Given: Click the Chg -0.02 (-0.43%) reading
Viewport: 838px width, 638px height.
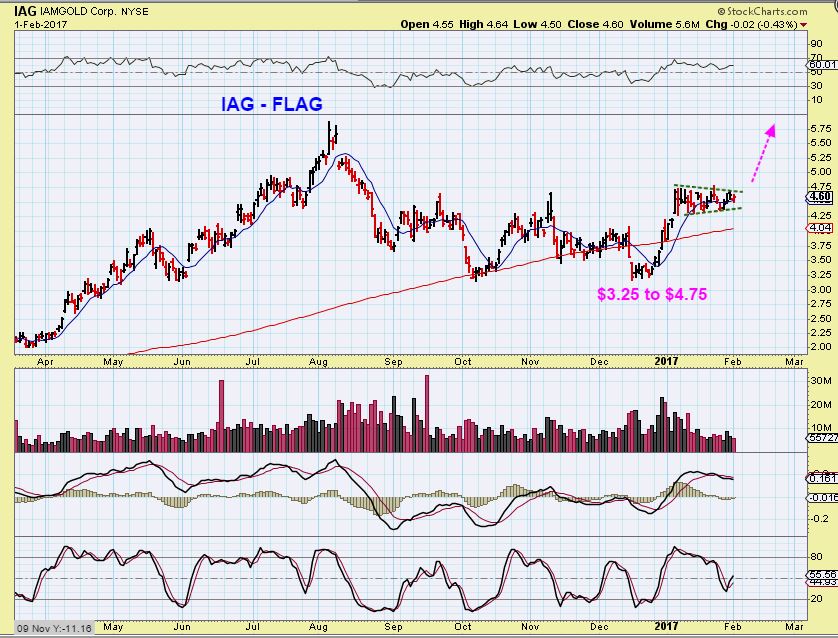Looking at the screenshot, I should [751, 24].
